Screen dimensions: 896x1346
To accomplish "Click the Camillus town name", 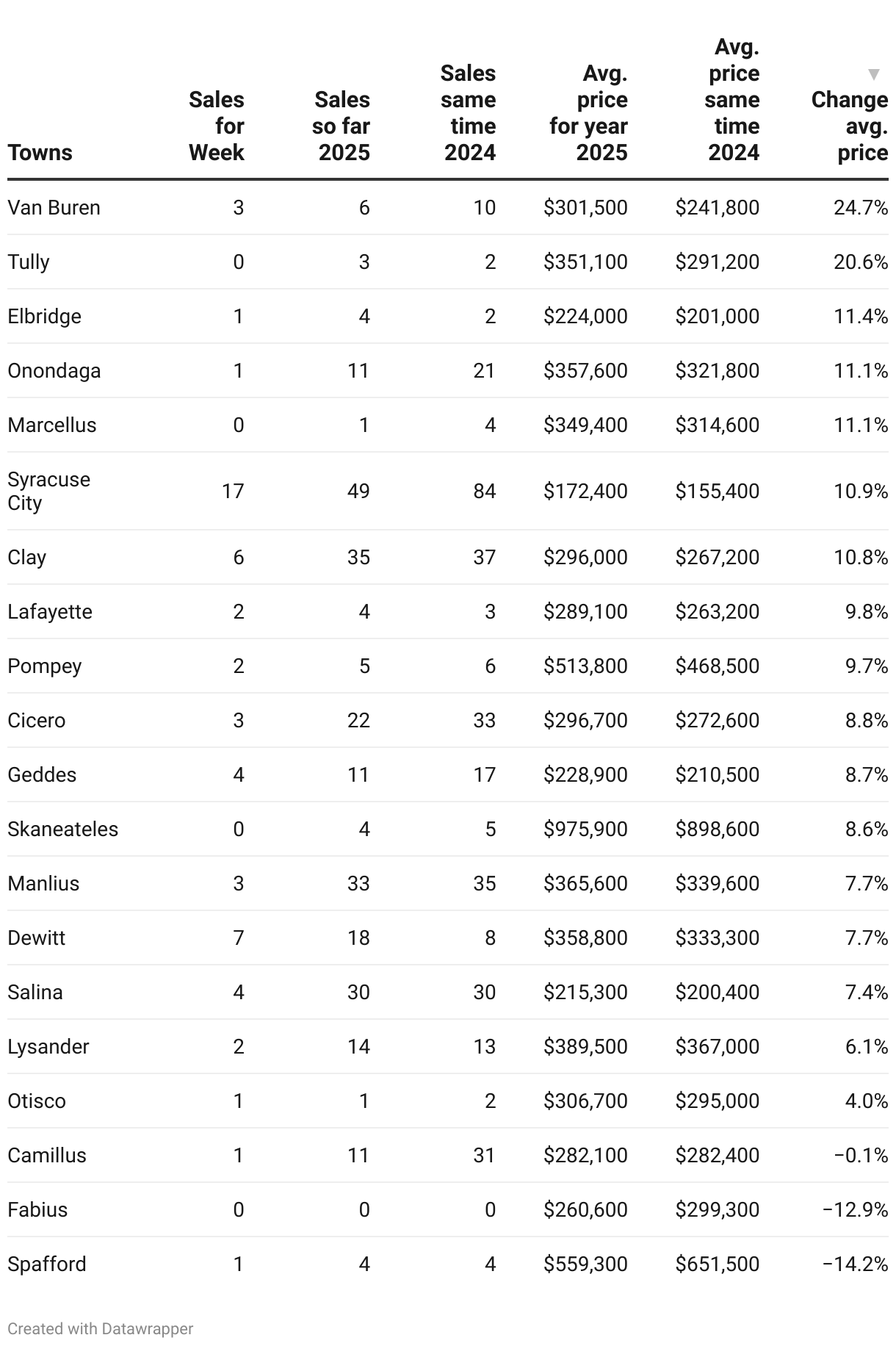I will tap(47, 1155).
